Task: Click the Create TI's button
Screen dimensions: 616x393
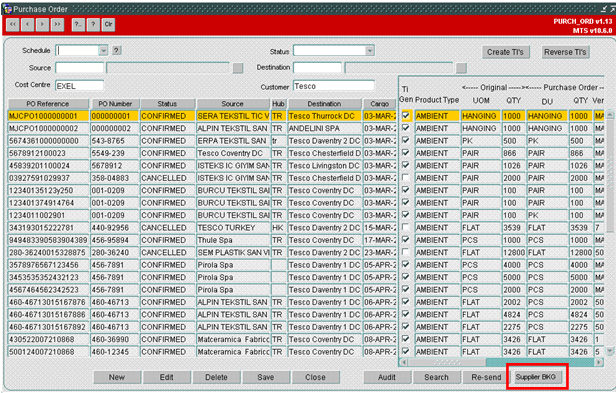Action: [x=506, y=52]
